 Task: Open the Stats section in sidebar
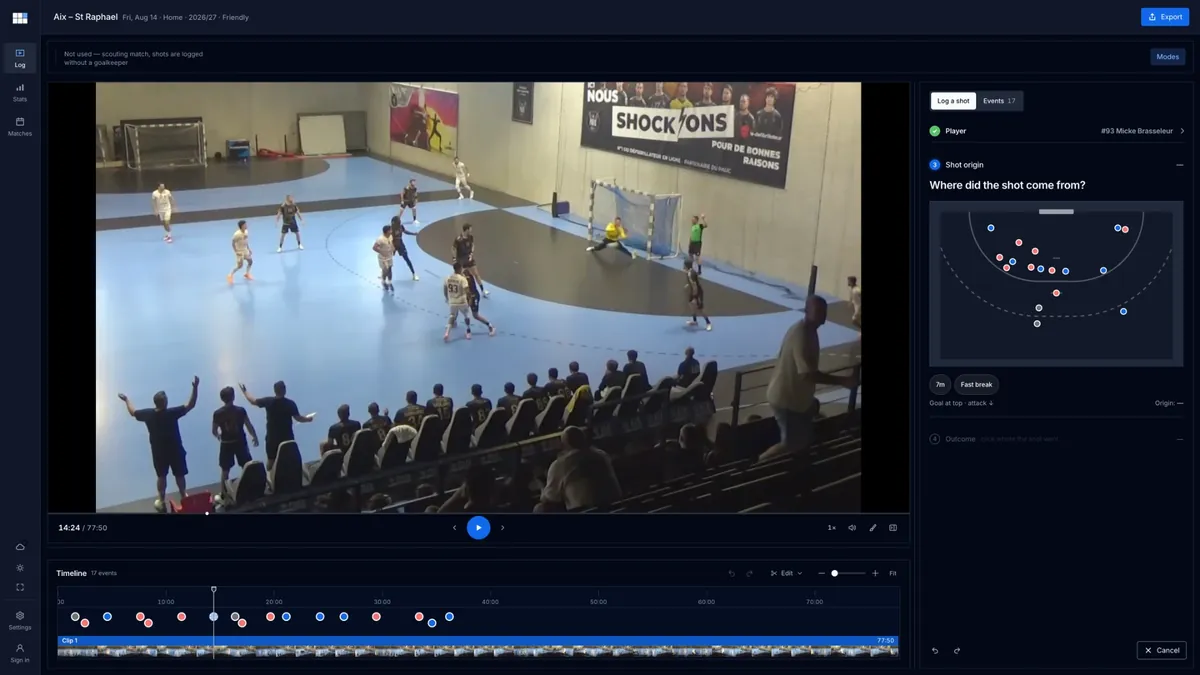[x=20, y=92]
